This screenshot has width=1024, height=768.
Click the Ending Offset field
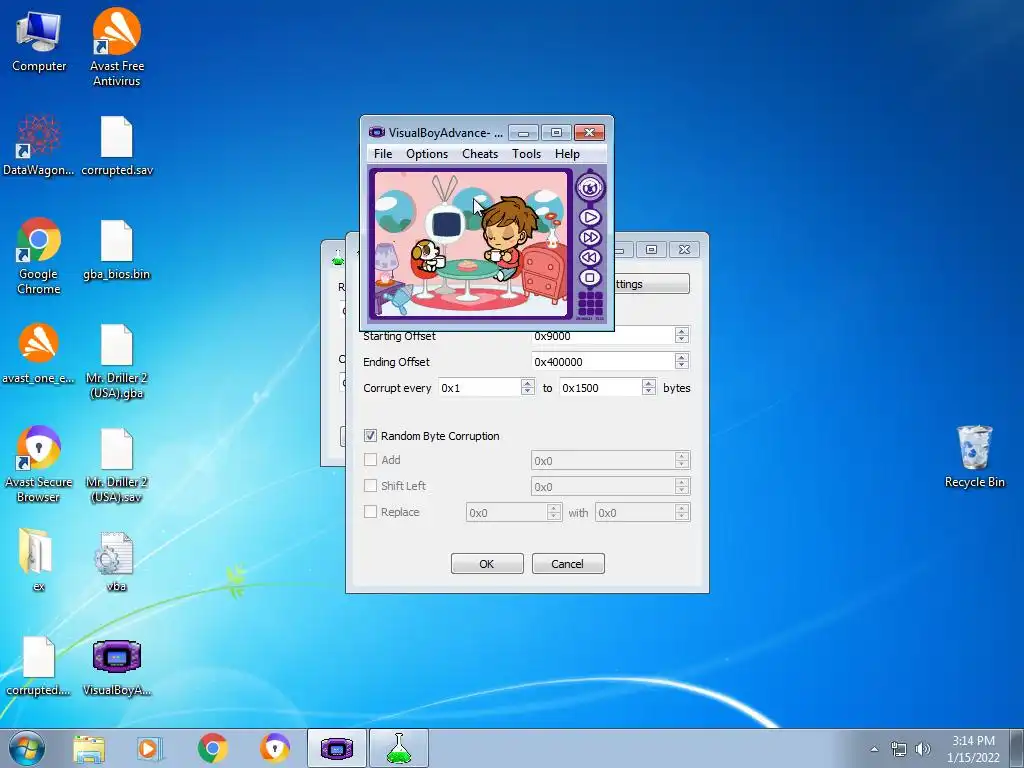click(603, 361)
